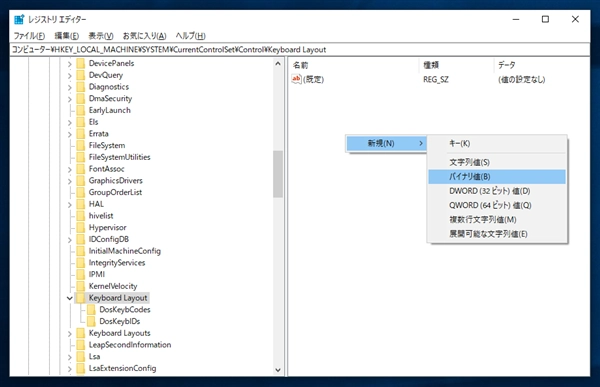Image resolution: width=600 pixels, height=387 pixels.
Task: Select the DosKeybCodes subkey
Action: click(125, 310)
